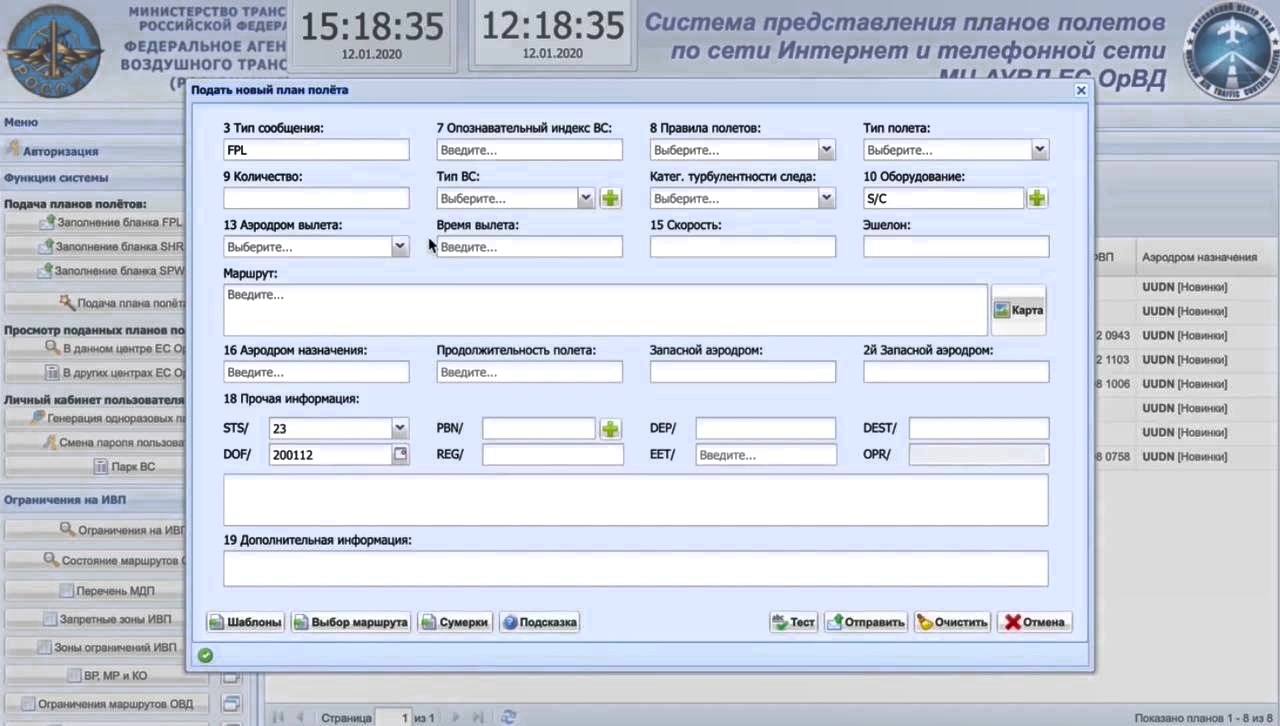
Task: Expand the Тип полета dropdown
Action: (x=1040, y=150)
